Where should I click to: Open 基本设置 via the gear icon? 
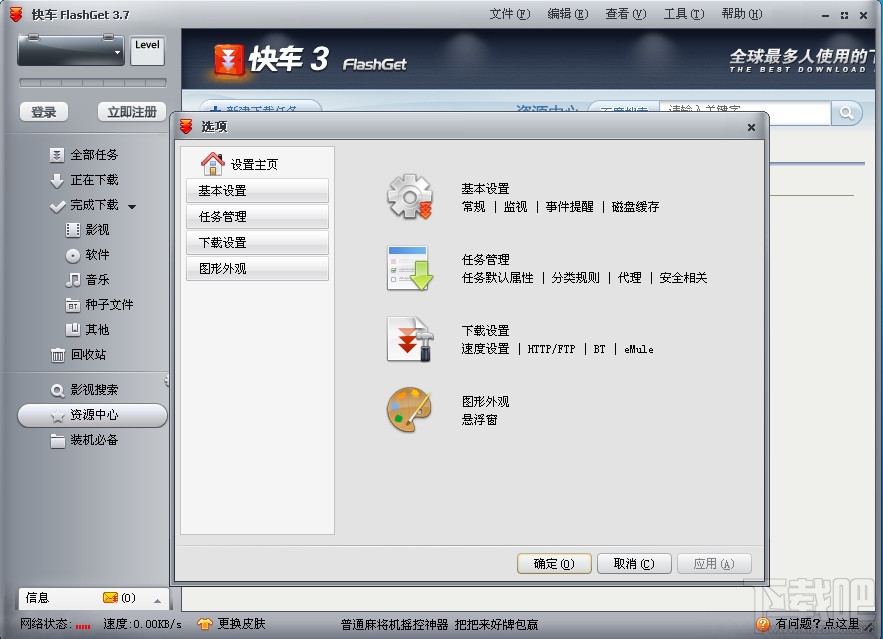pyautogui.click(x=410, y=195)
